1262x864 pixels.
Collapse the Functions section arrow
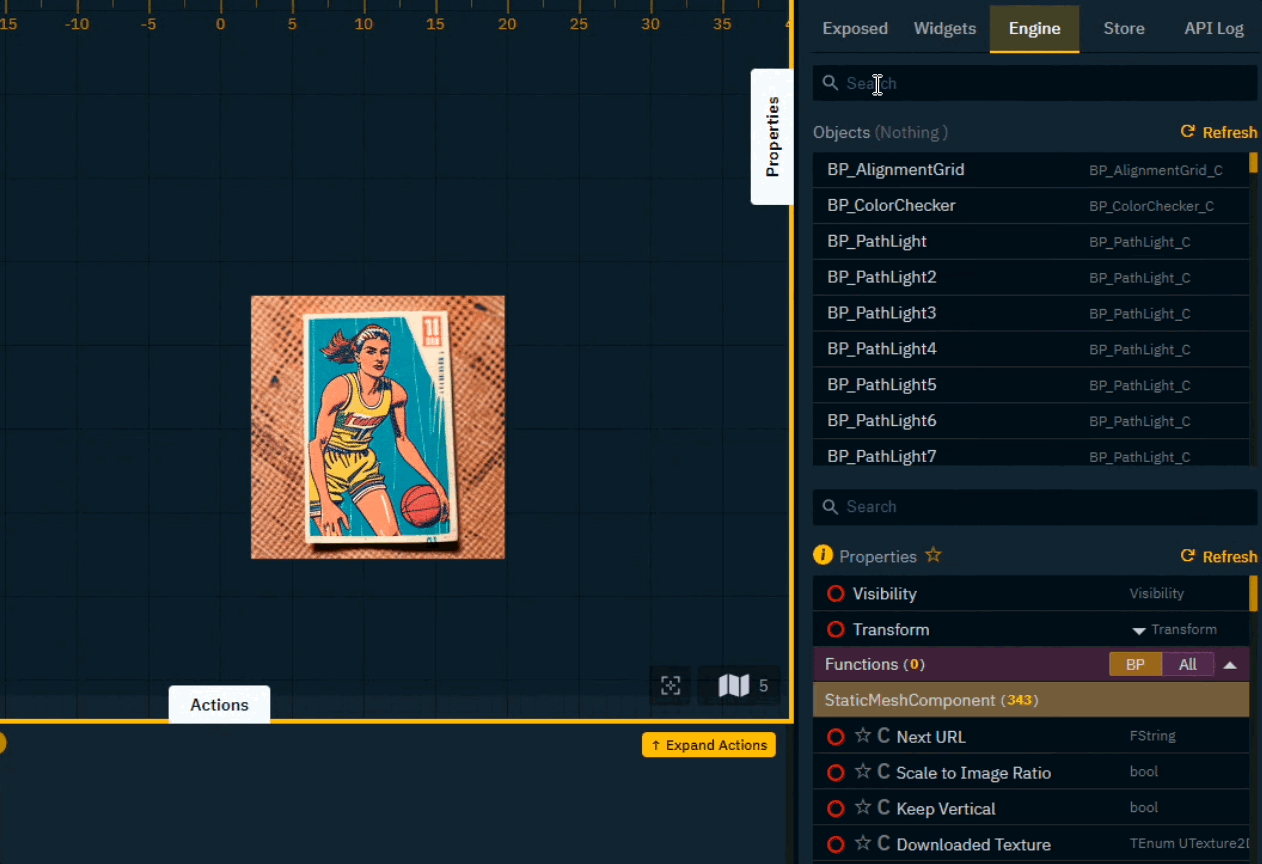point(1230,664)
